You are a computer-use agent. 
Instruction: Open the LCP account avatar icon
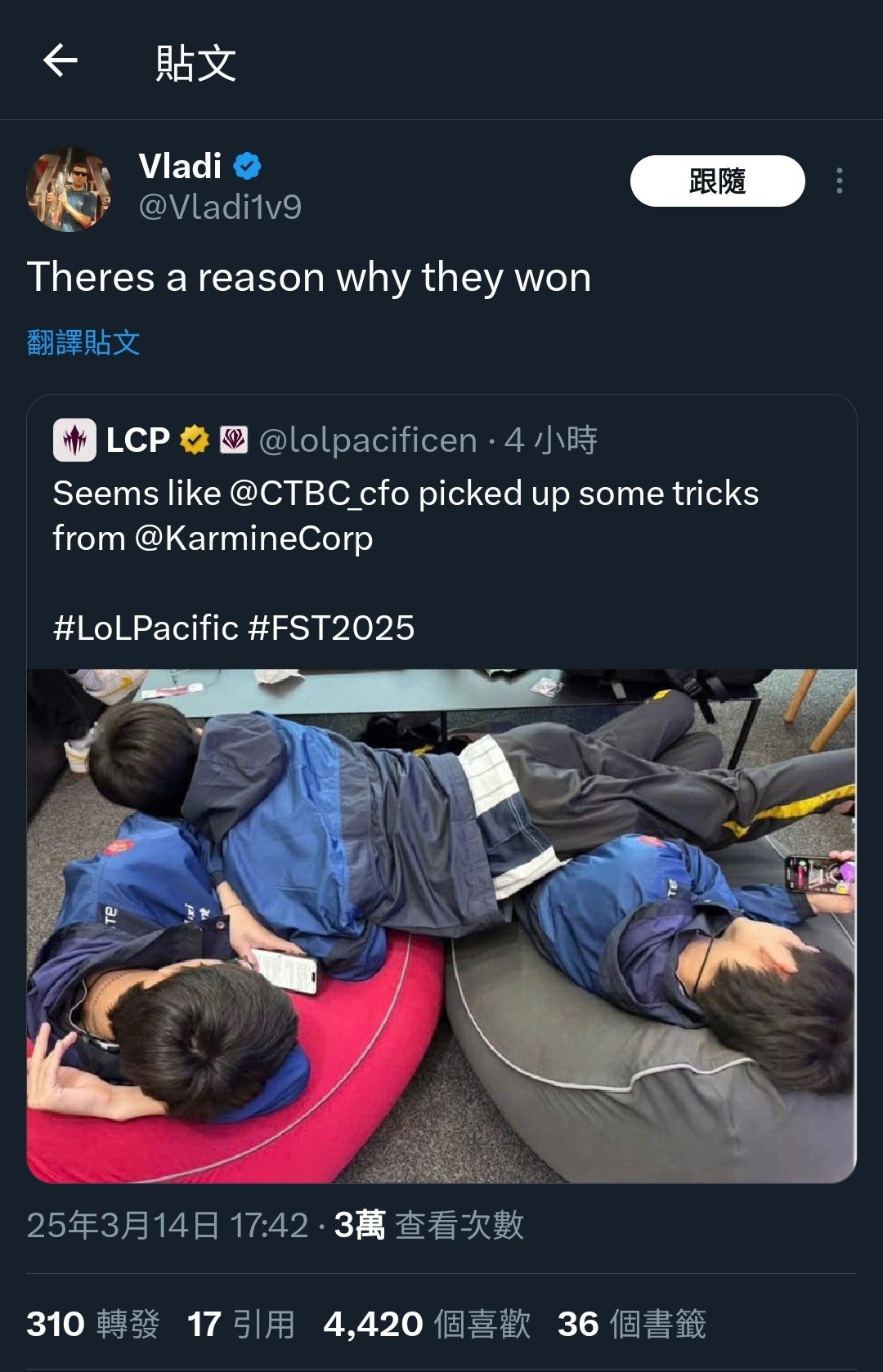[74, 440]
